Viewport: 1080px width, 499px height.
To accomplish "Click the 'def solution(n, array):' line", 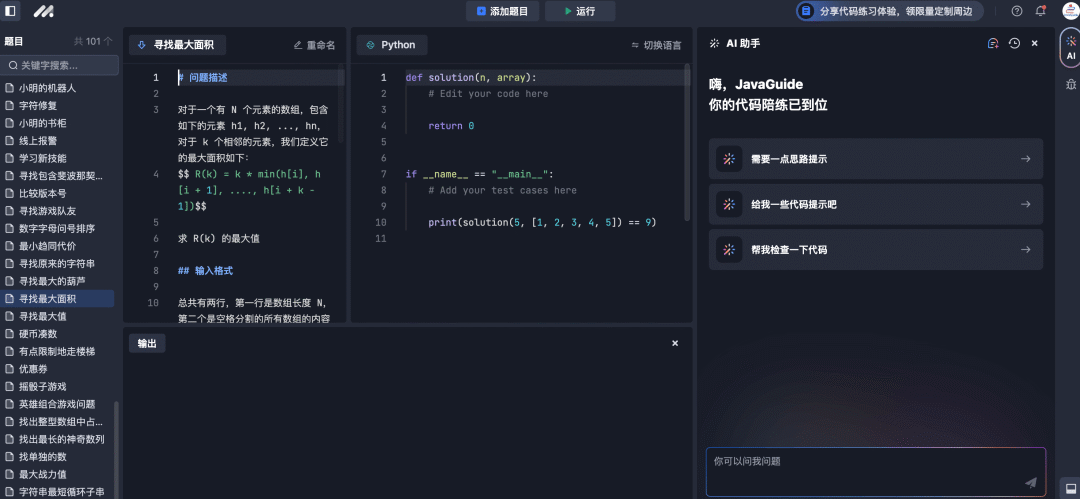I will point(470,77).
